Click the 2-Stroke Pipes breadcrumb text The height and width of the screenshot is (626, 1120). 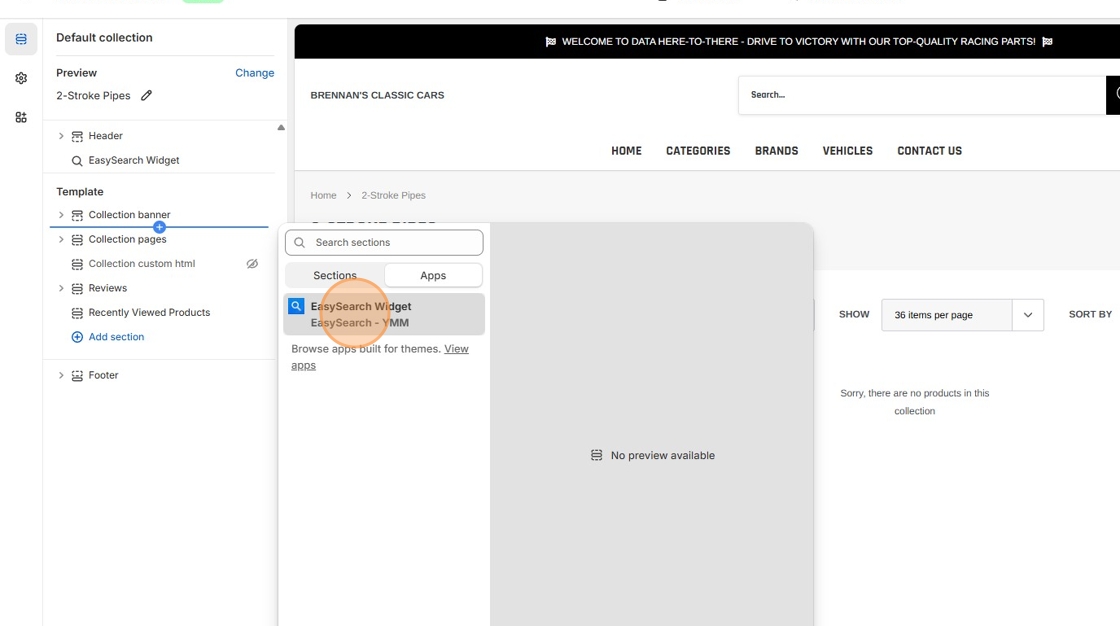tap(394, 195)
